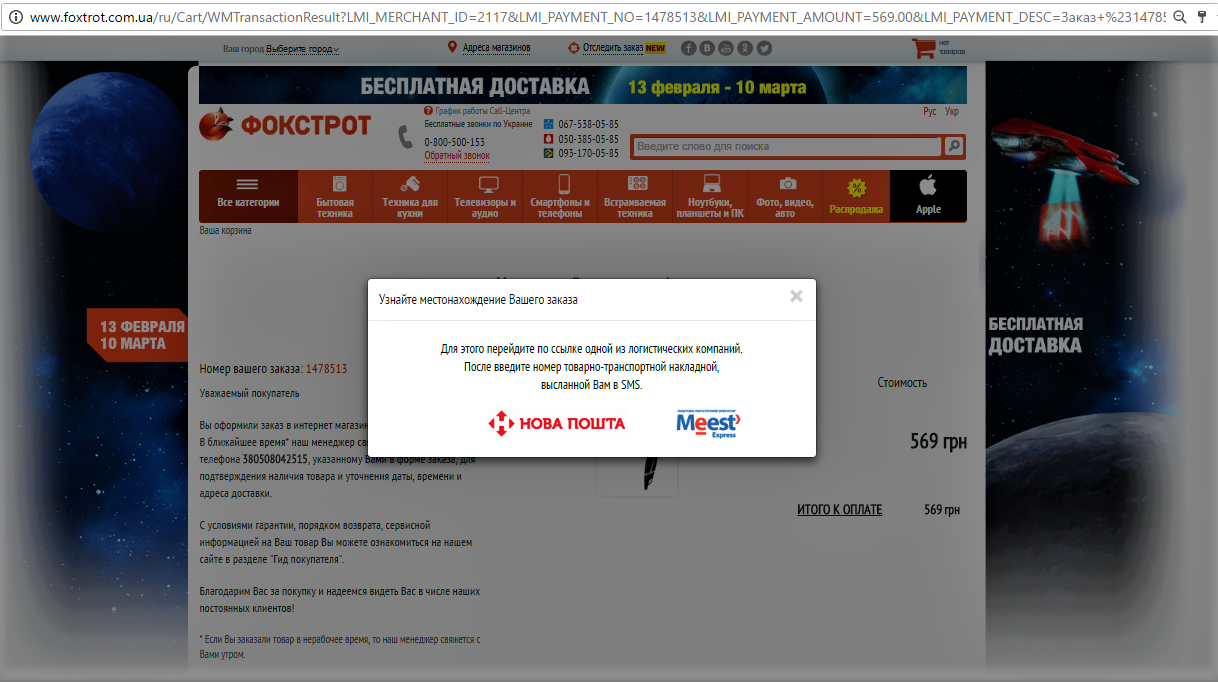Viewport: 1218px width, 682px height.
Task: Open 'Смартфоны и телефоны' category
Action: (560, 196)
